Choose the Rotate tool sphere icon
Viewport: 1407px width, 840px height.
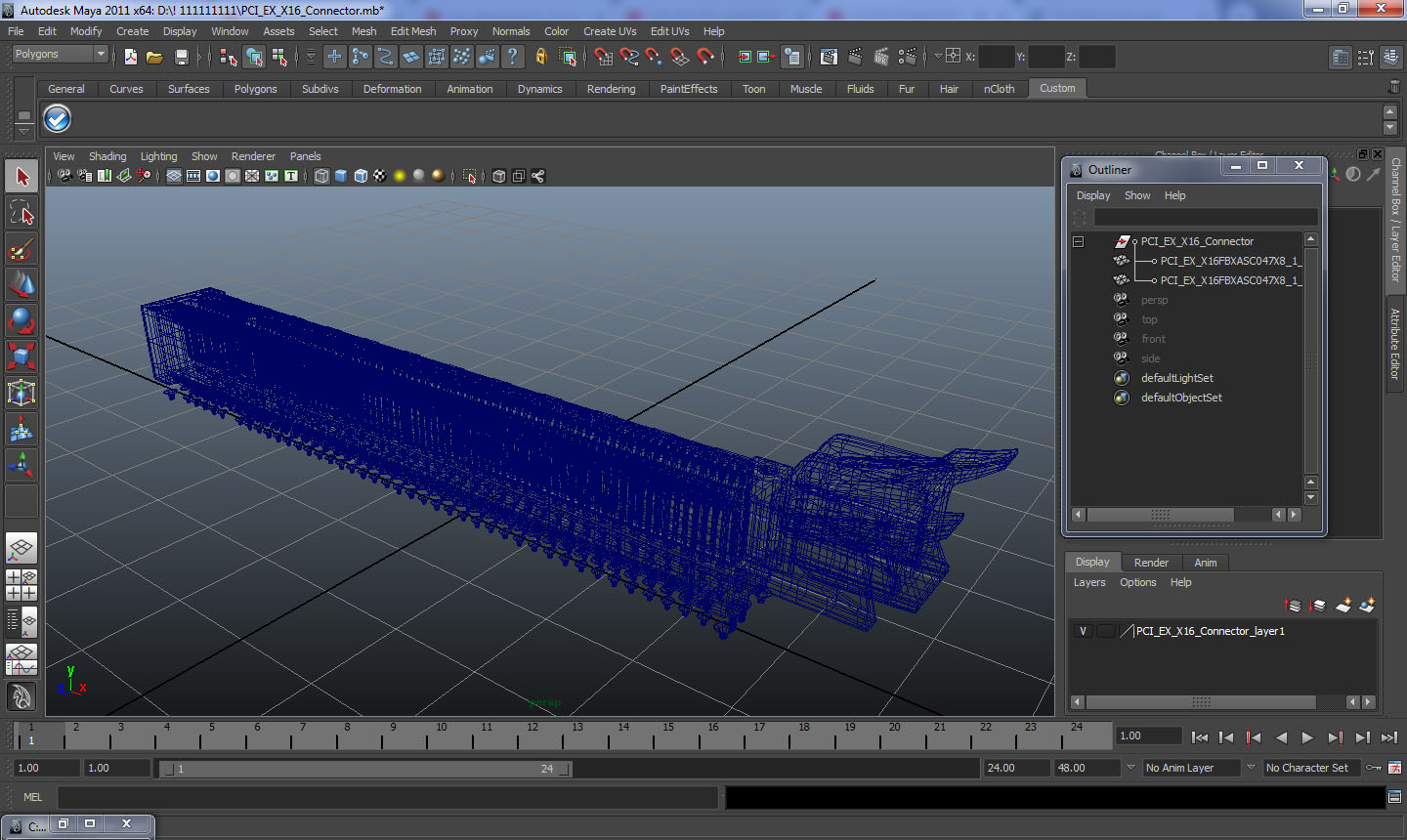pos(21,320)
